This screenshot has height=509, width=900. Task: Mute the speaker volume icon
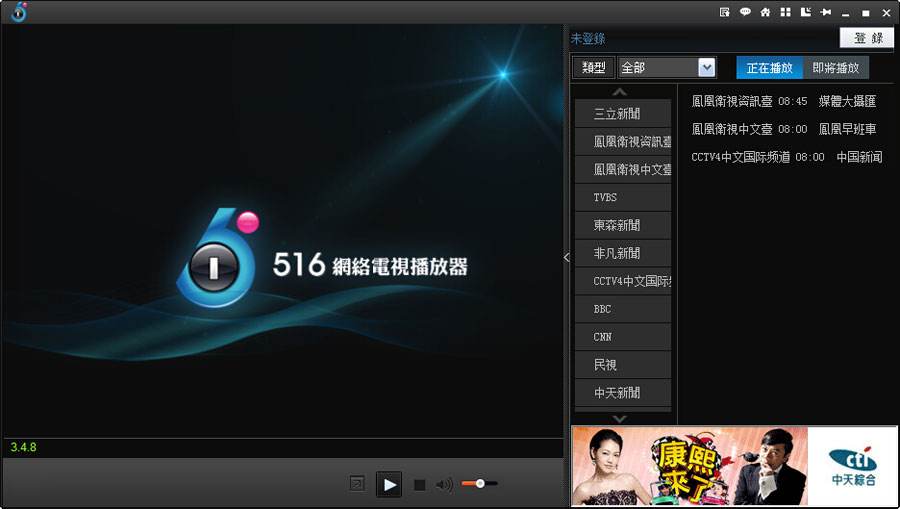(444, 485)
